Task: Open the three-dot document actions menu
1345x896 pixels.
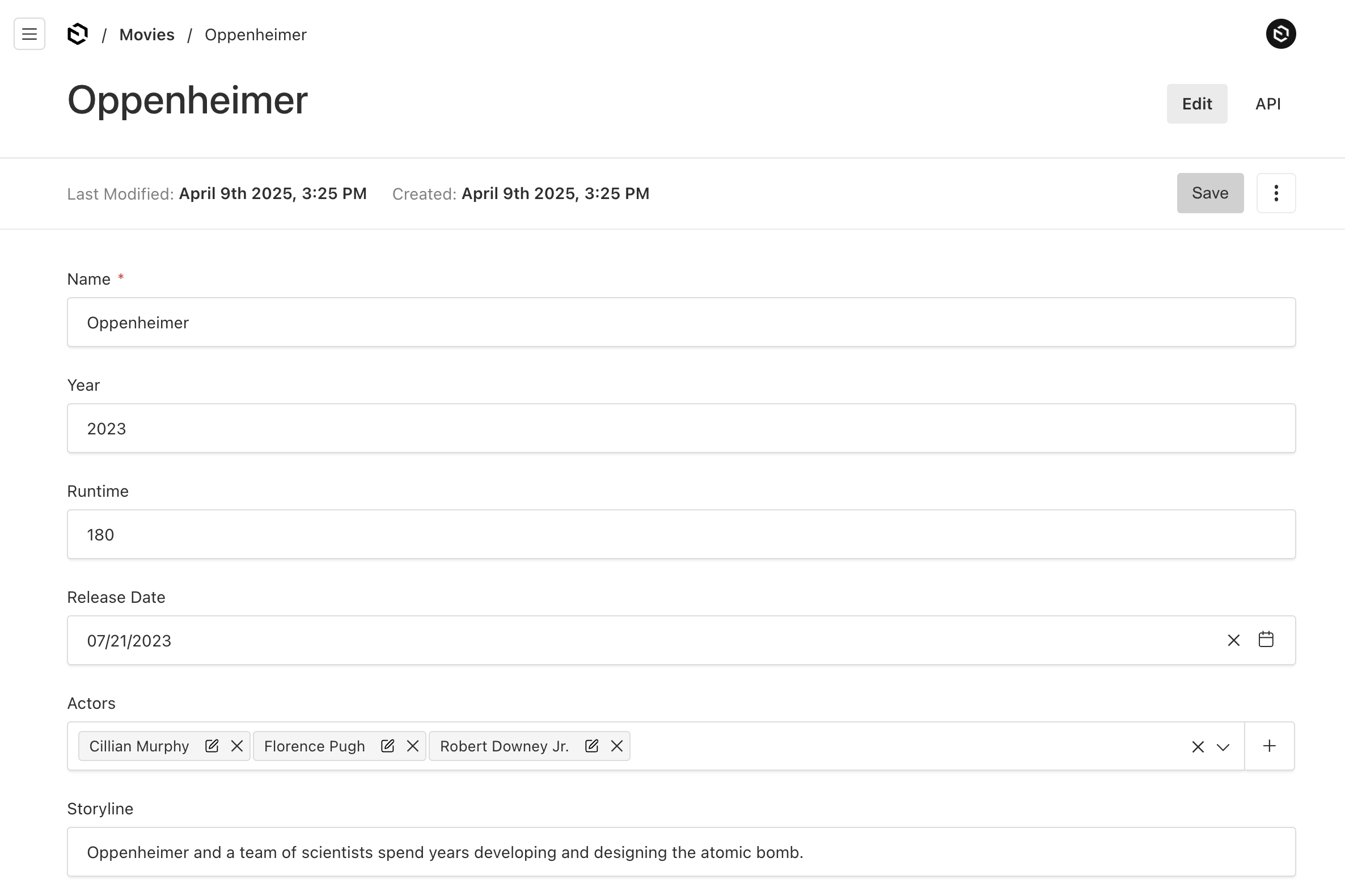Action: click(1275, 193)
